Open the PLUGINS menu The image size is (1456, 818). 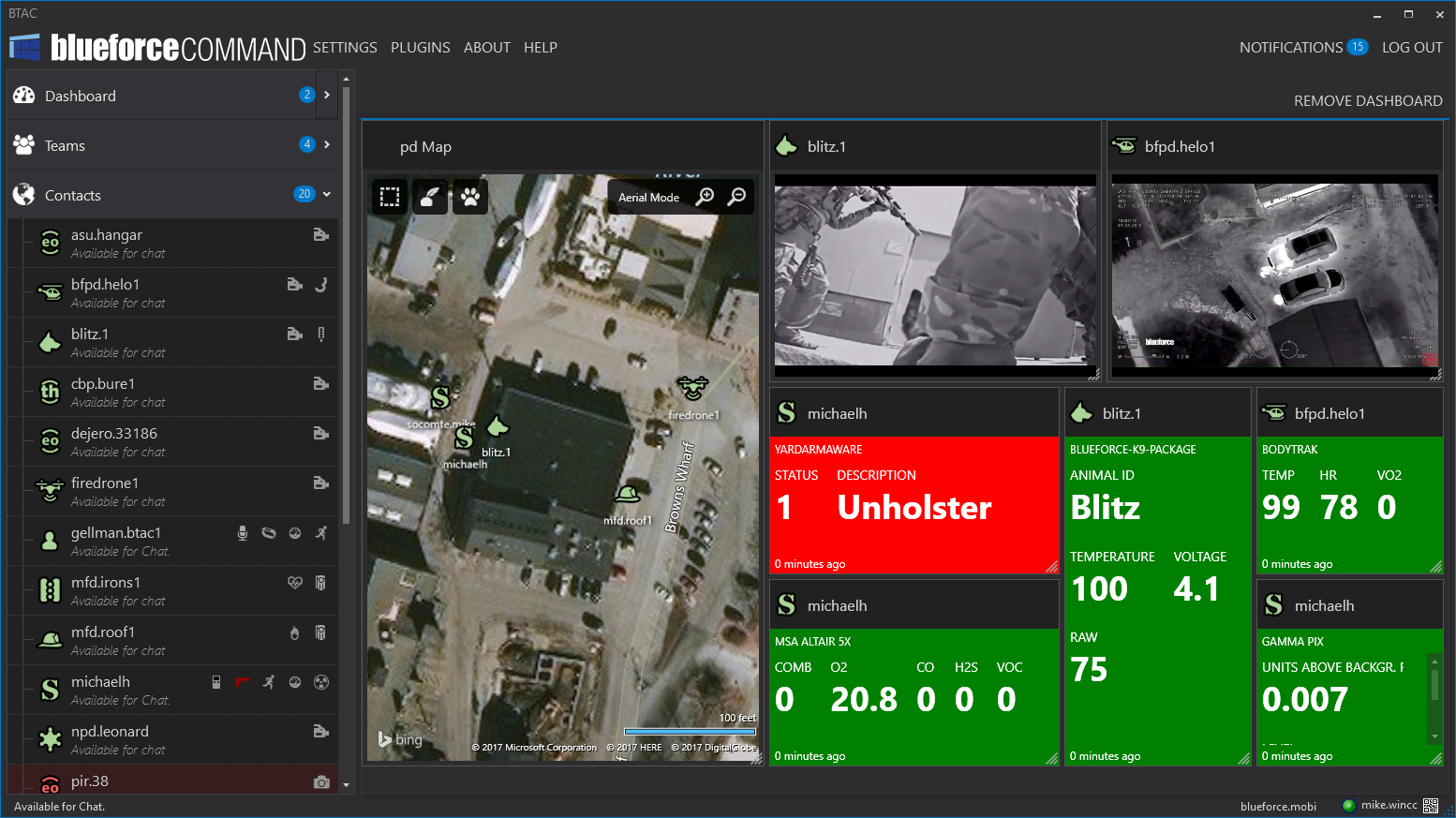coord(420,48)
